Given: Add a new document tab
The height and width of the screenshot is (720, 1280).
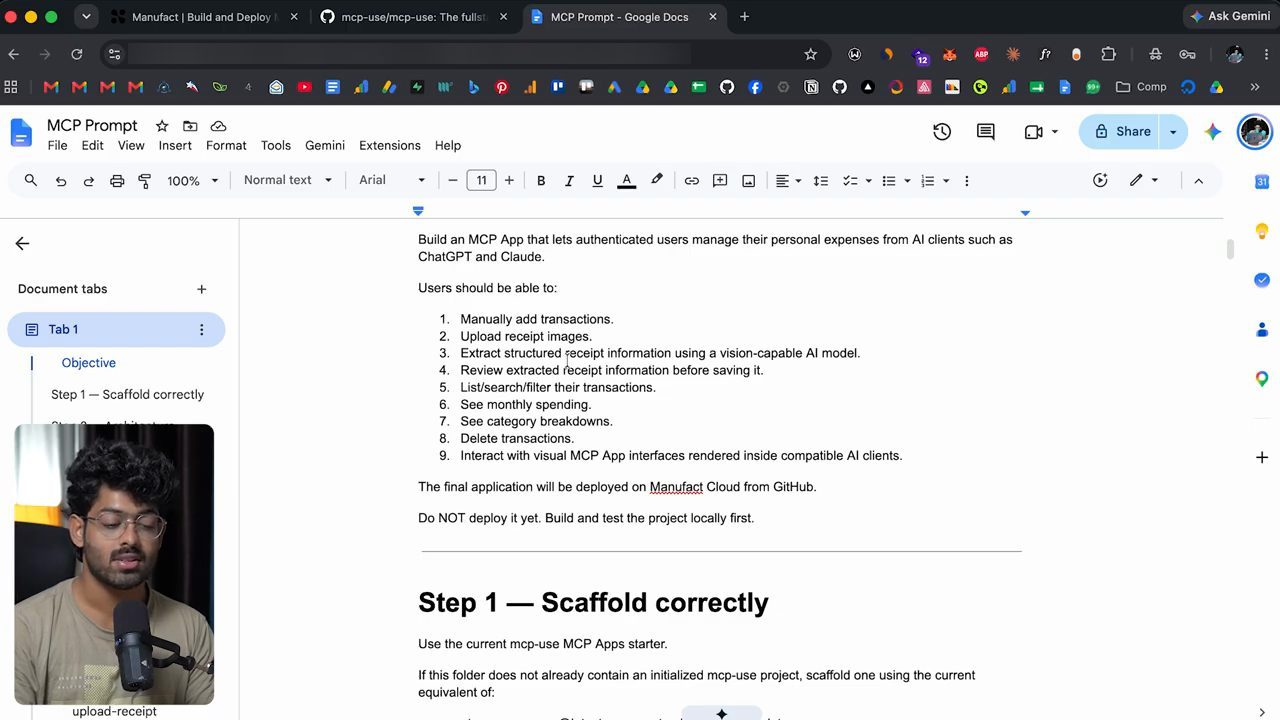Looking at the screenshot, I should point(201,289).
